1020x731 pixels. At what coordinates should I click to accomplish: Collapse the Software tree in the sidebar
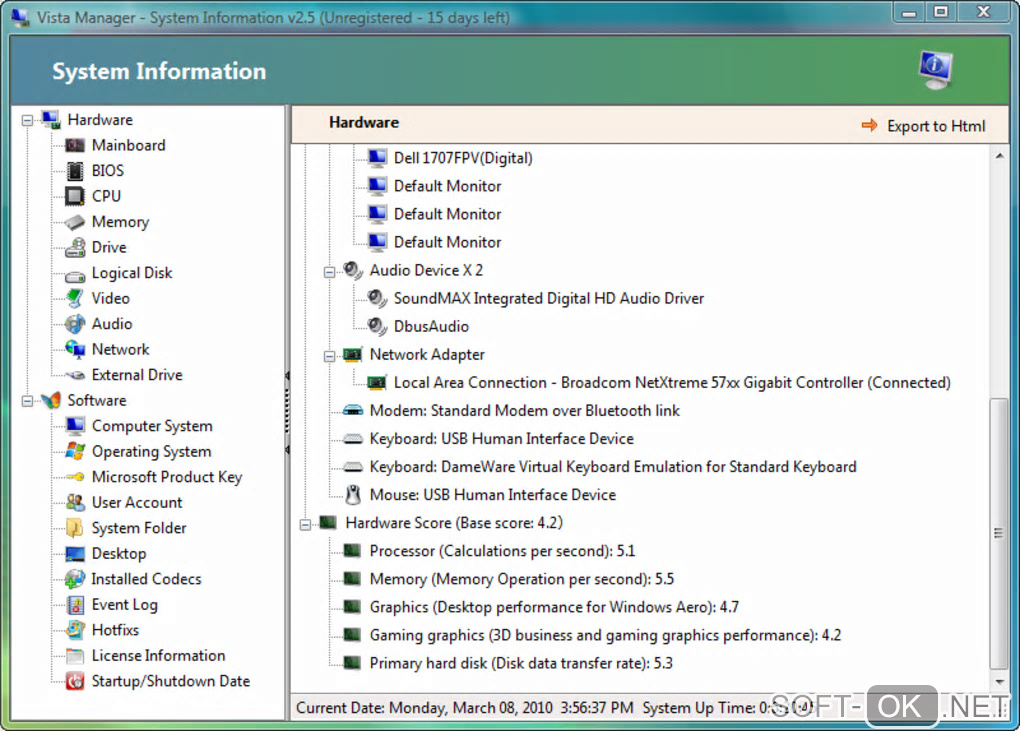(27, 401)
